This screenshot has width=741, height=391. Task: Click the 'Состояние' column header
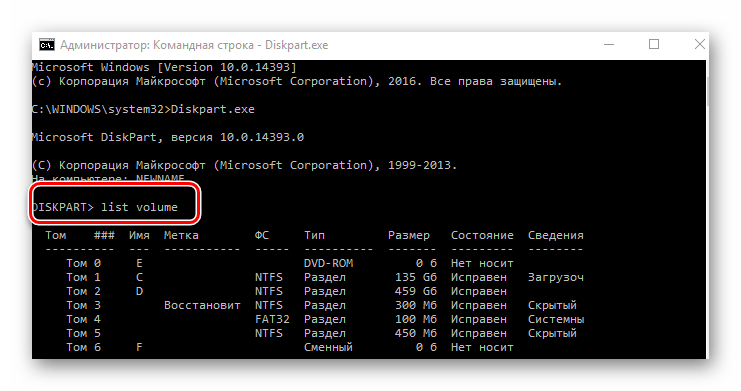(x=482, y=235)
